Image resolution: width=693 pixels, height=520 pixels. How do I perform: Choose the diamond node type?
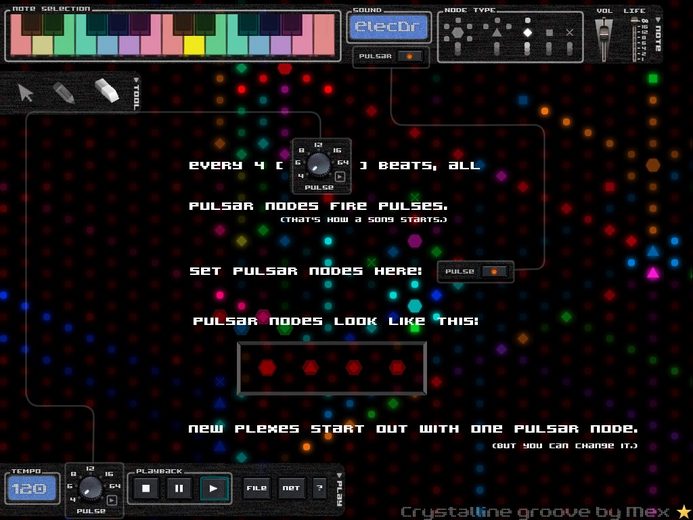(x=527, y=32)
